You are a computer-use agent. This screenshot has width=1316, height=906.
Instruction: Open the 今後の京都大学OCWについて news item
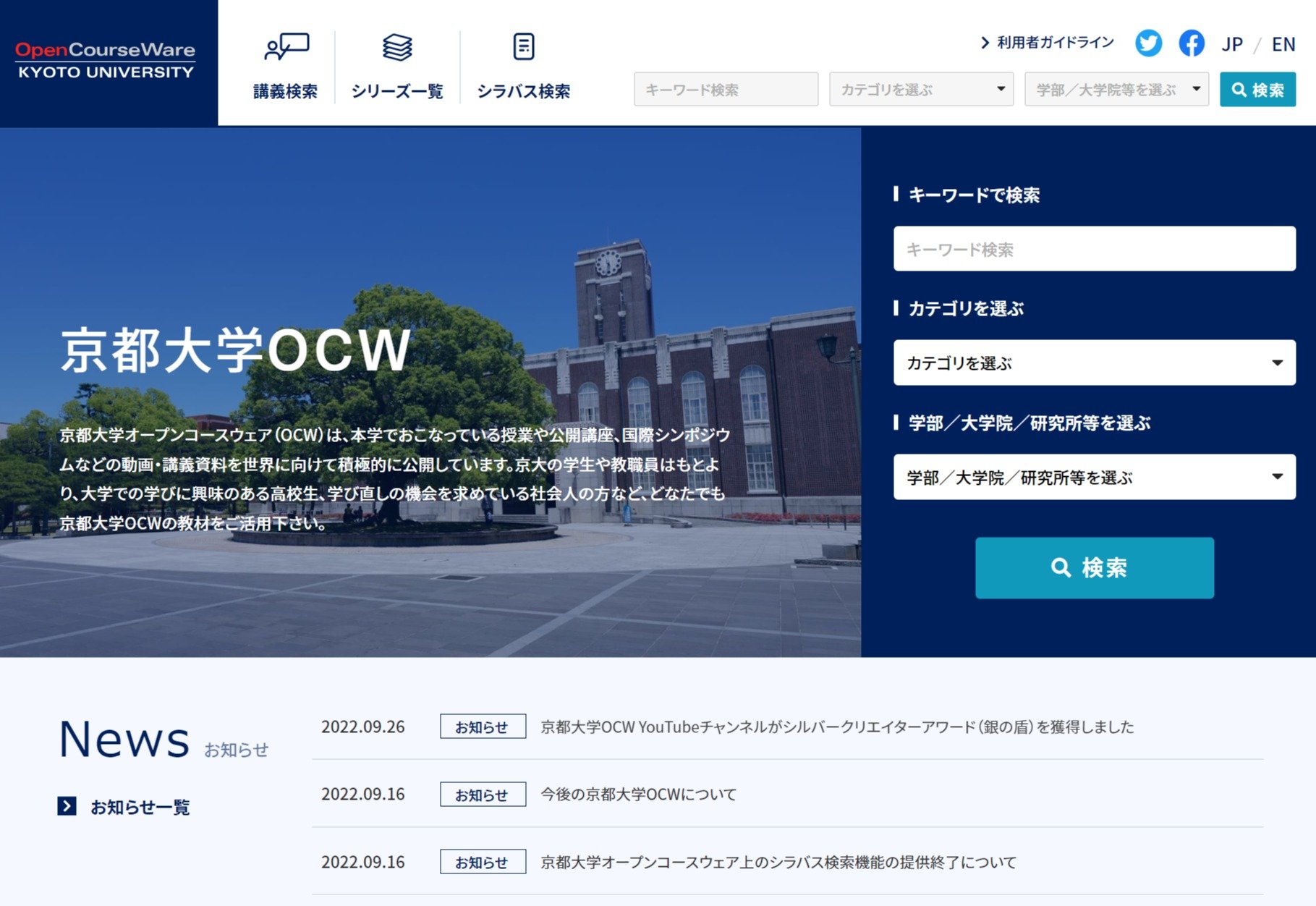tap(638, 795)
